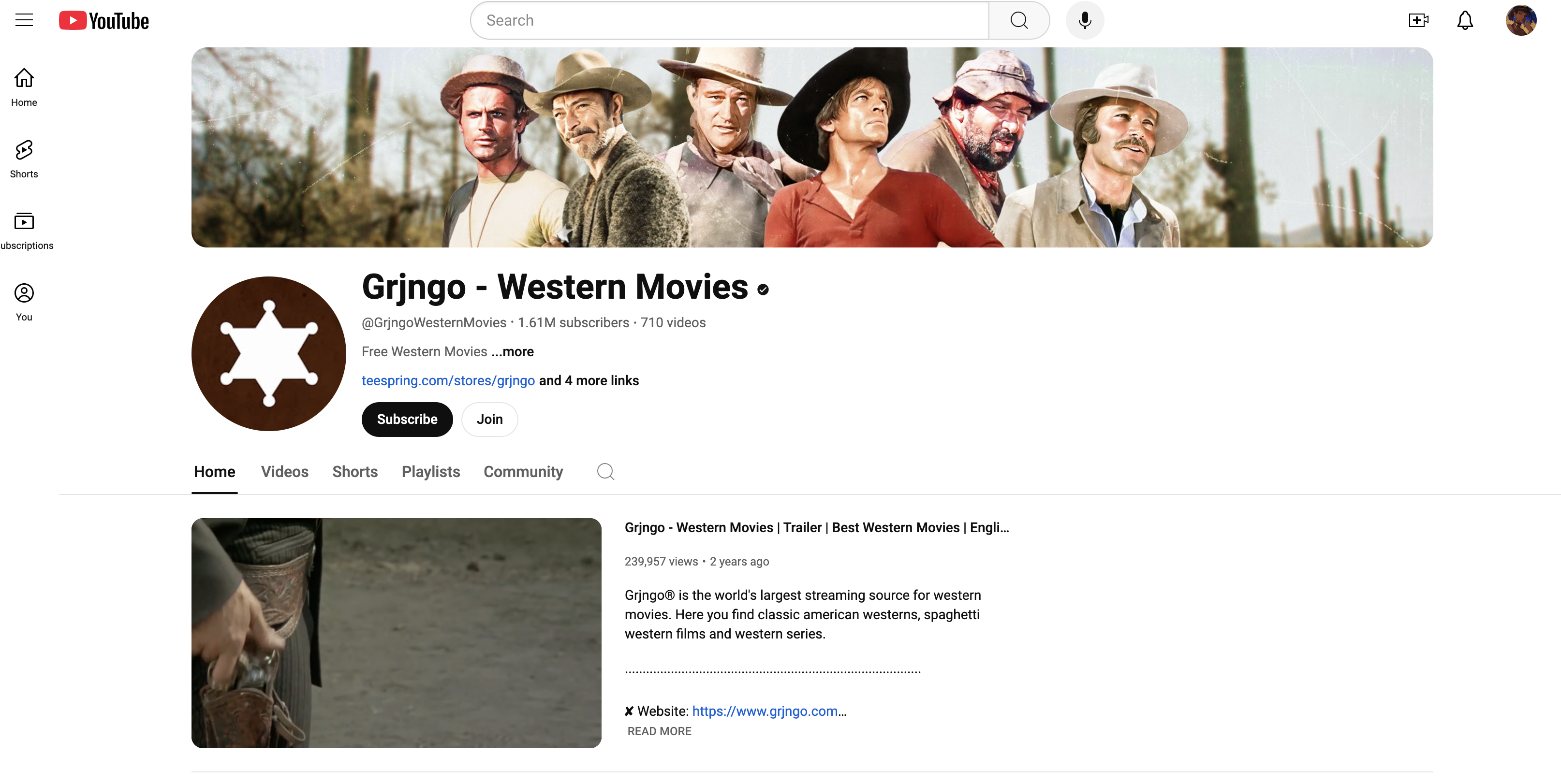This screenshot has width=1561, height=784.
Task: Go to Home in the sidebar
Action: click(x=24, y=87)
